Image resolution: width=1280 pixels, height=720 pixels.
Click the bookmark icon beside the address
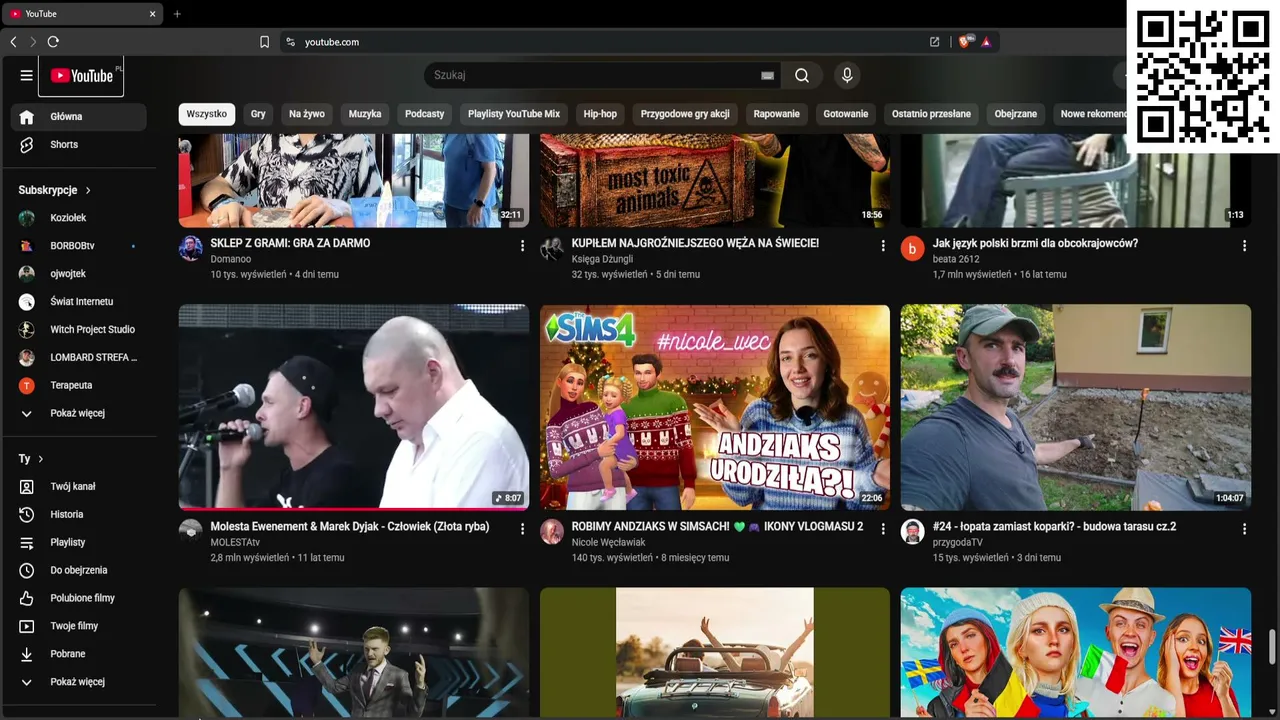(265, 42)
